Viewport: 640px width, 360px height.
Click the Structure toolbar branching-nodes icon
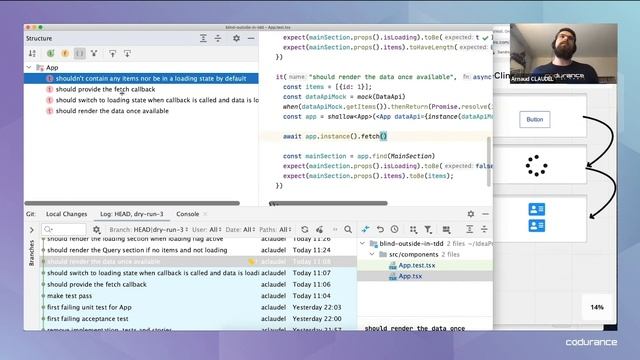[x=94, y=53]
